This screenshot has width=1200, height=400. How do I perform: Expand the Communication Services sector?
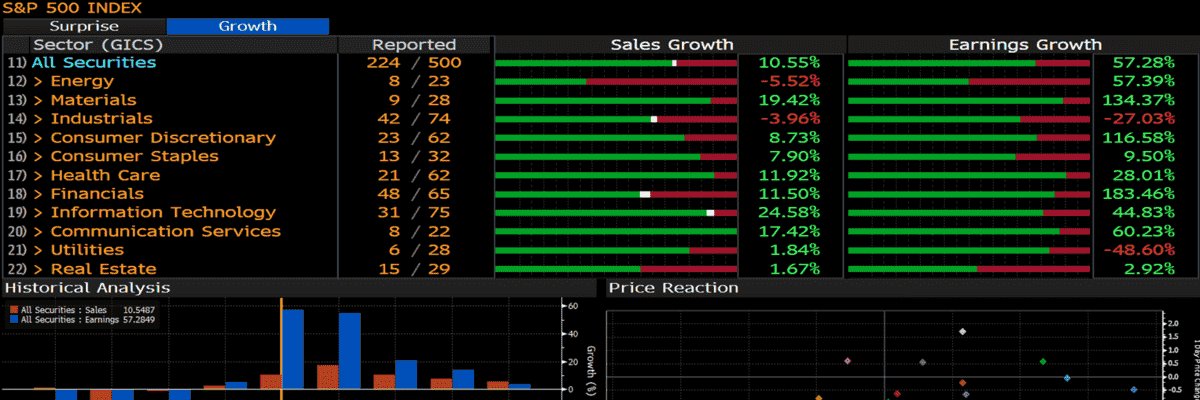[x=157, y=231]
